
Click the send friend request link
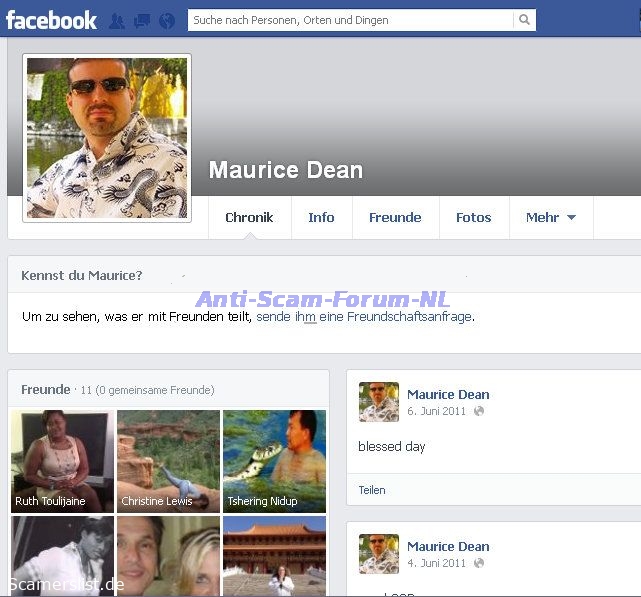364,317
